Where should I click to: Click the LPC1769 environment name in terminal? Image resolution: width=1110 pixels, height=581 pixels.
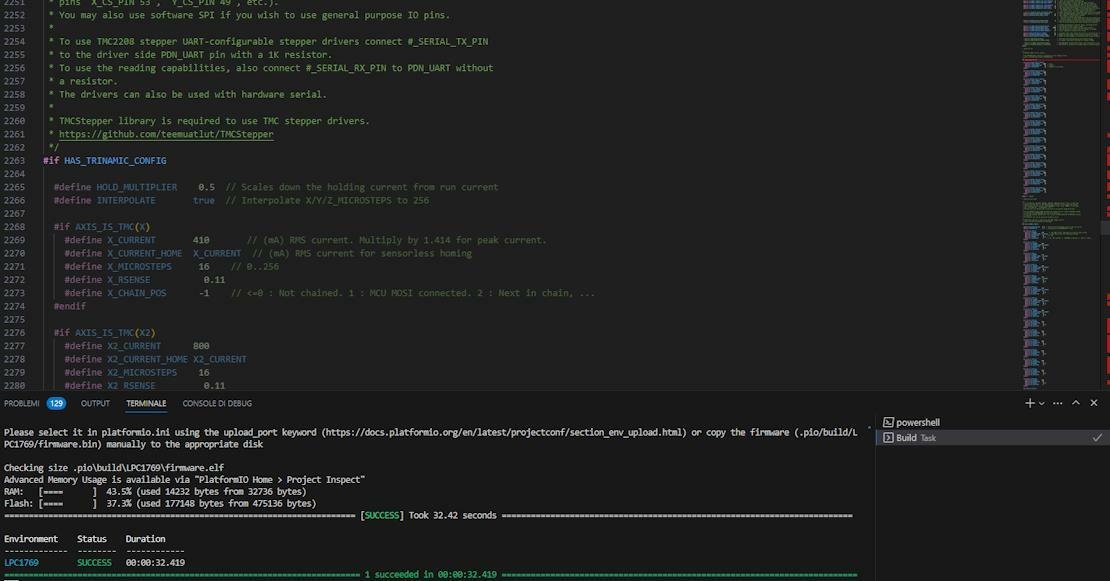[21, 563]
